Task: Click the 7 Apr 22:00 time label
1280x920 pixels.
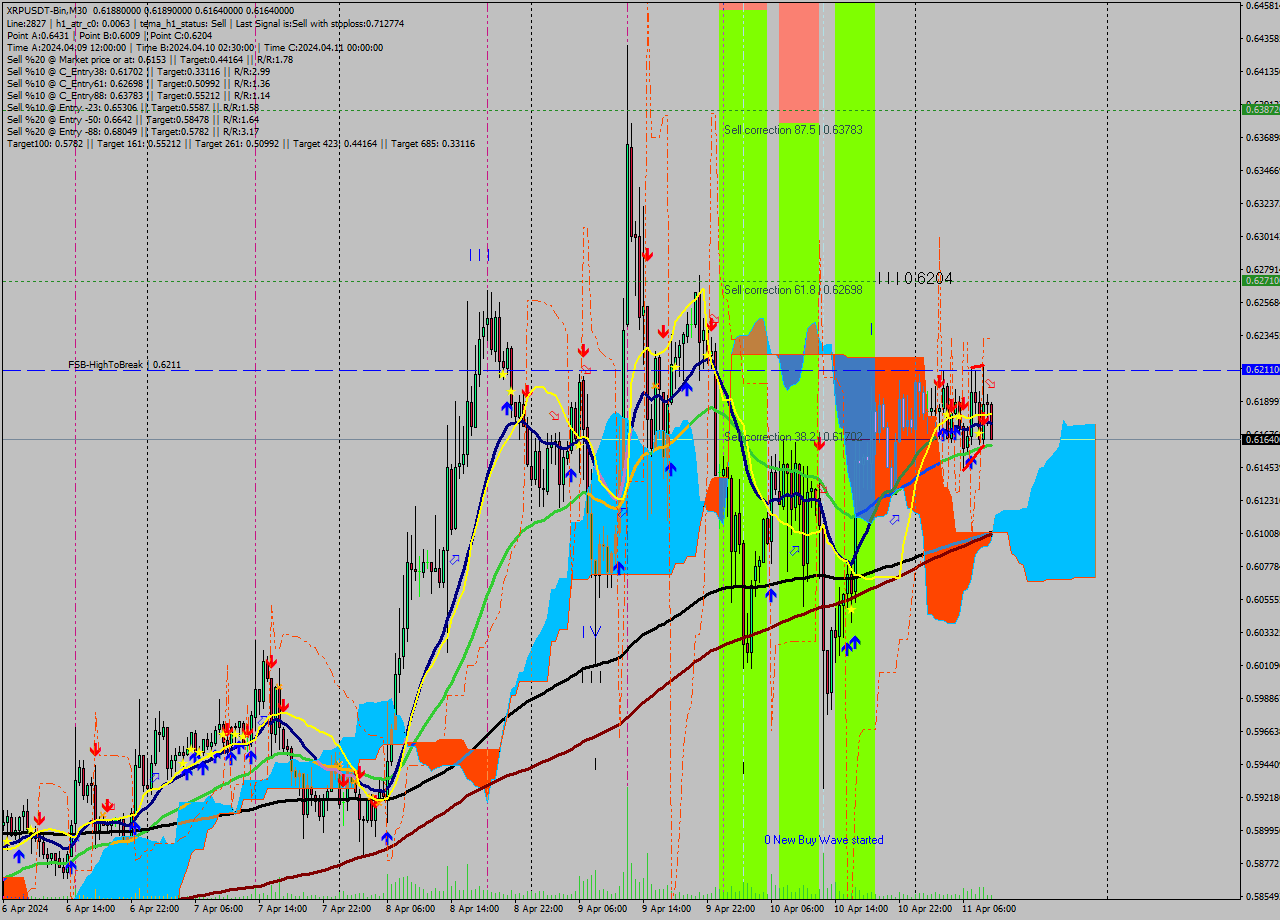Action: [x=345, y=909]
